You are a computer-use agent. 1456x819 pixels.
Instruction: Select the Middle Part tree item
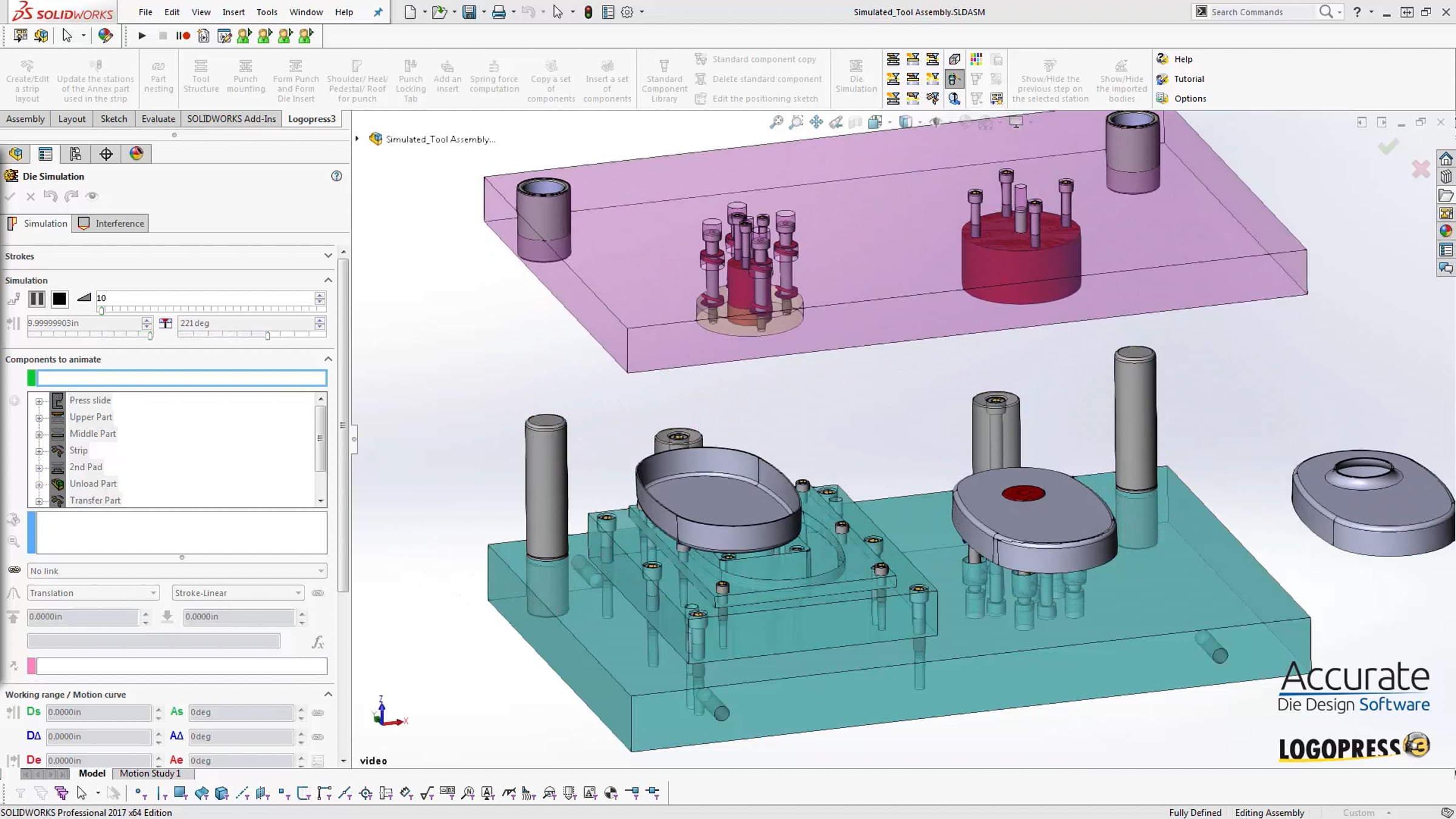(92, 434)
